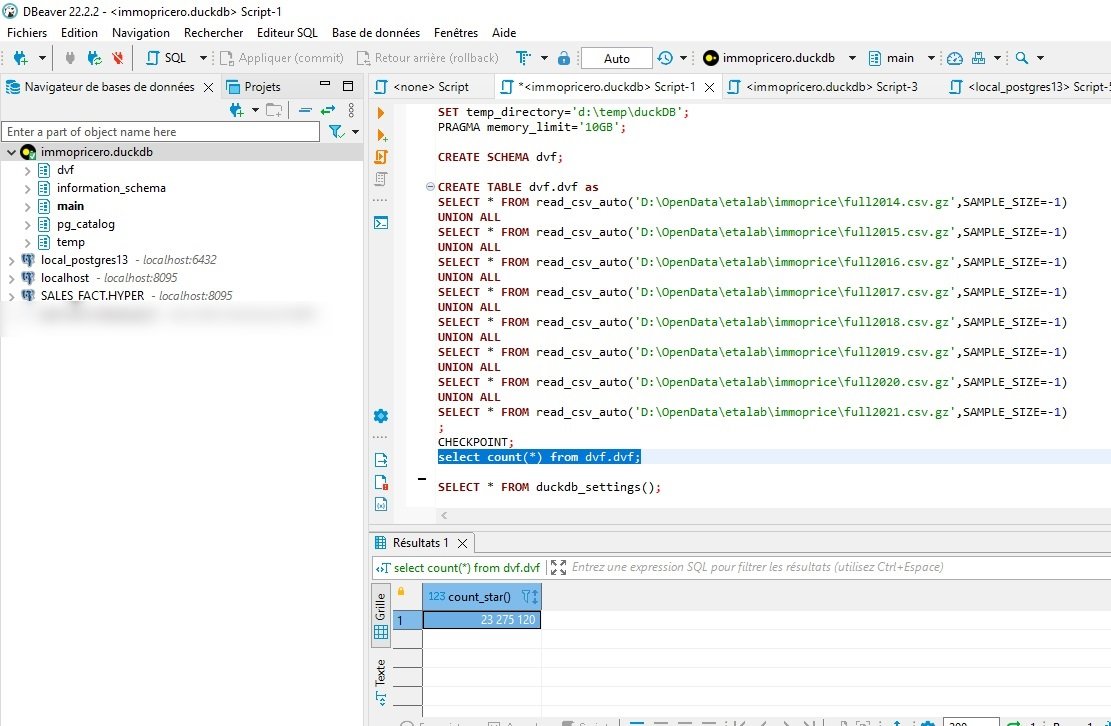Click the SQL editor button

tap(167, 58)
